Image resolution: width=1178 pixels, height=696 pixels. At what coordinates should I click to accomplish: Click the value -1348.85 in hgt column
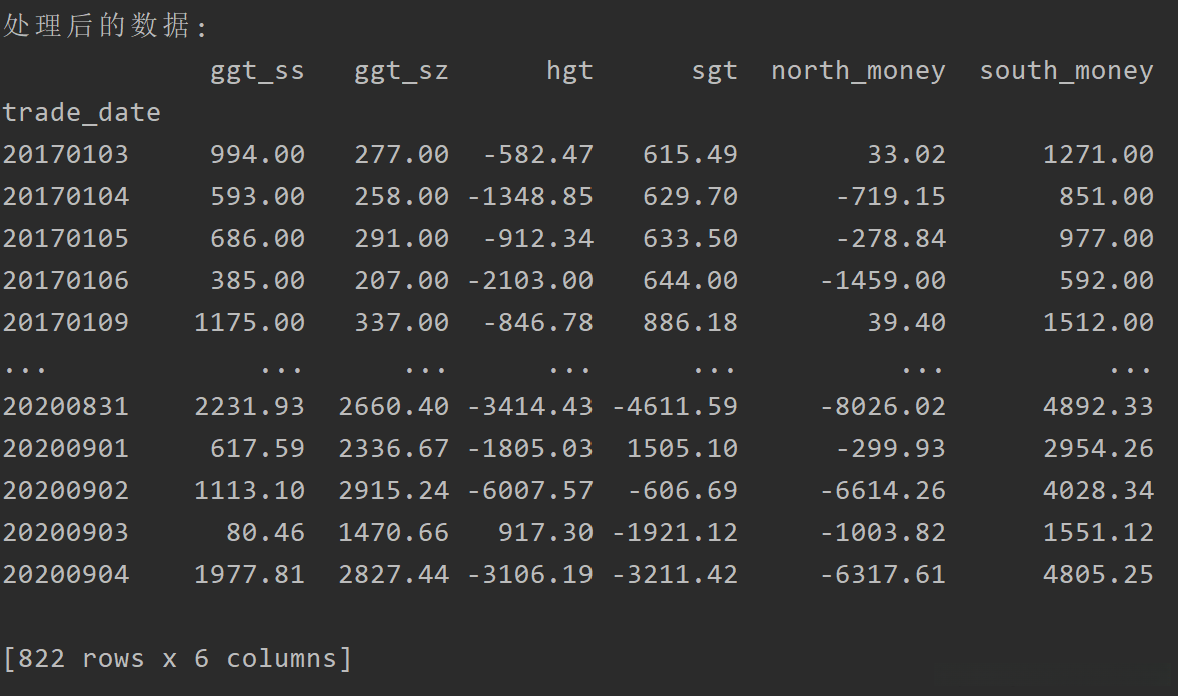530,197
